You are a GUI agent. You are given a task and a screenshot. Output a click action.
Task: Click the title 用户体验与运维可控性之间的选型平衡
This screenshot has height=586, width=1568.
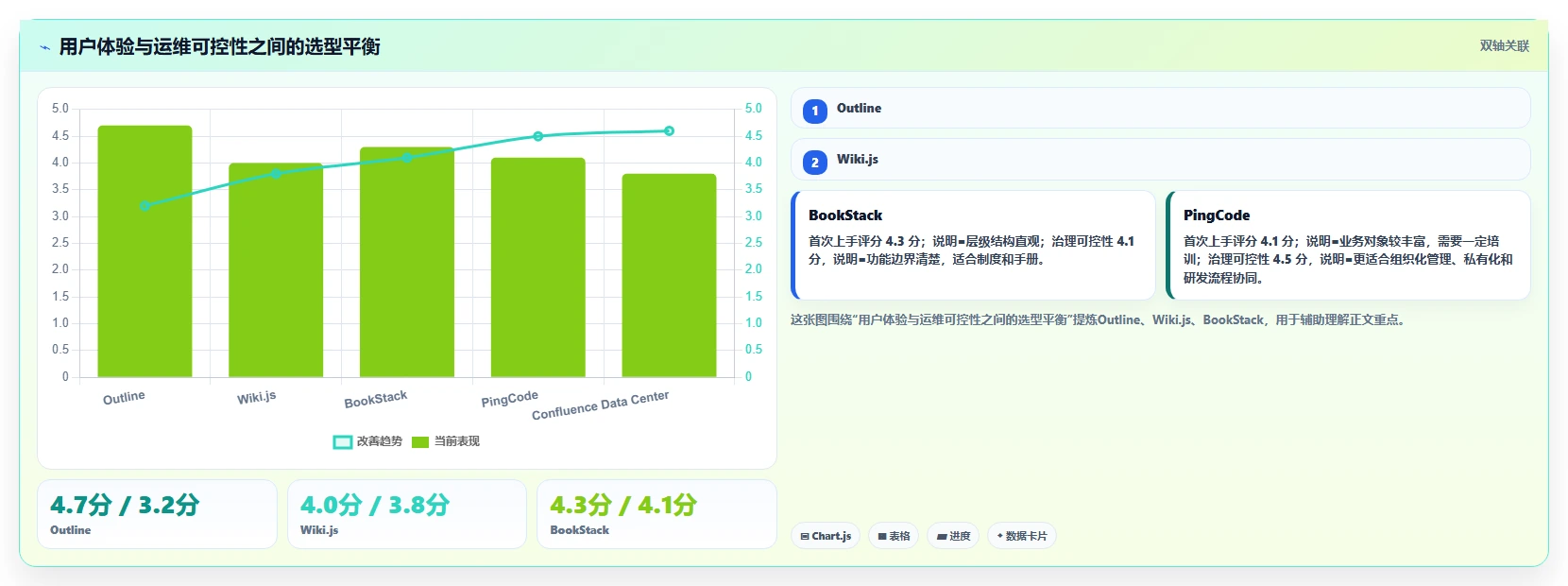pos(219,46)
